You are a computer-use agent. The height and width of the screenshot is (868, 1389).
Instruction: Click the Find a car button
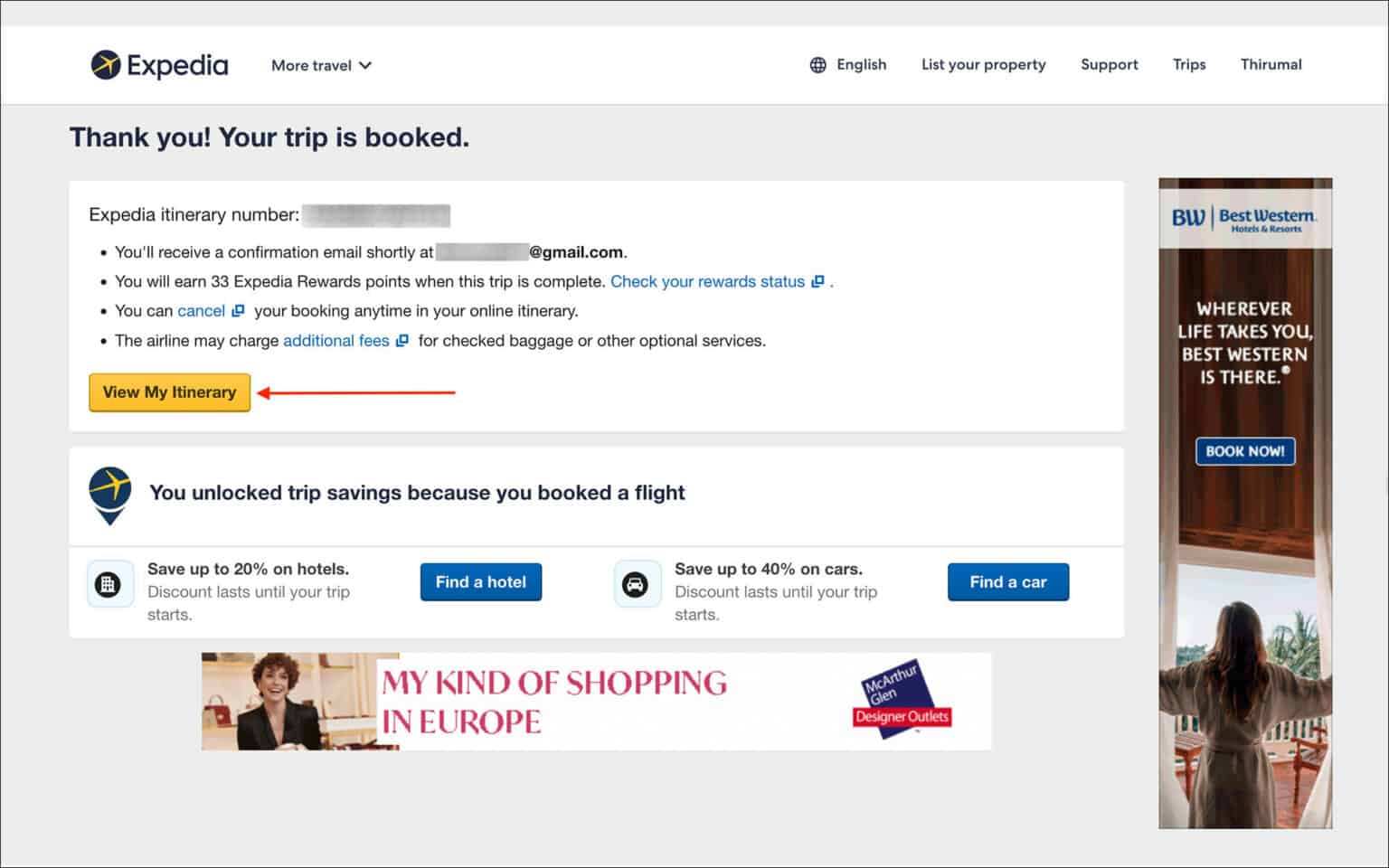click(x=1007, y=581)
